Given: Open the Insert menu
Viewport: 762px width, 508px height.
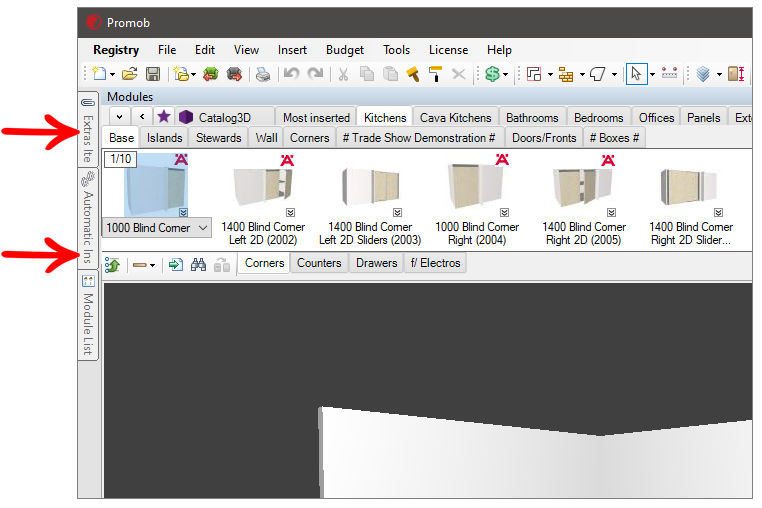Looking at the screenshot, I should pyautogui.click(x=292, y=50).
